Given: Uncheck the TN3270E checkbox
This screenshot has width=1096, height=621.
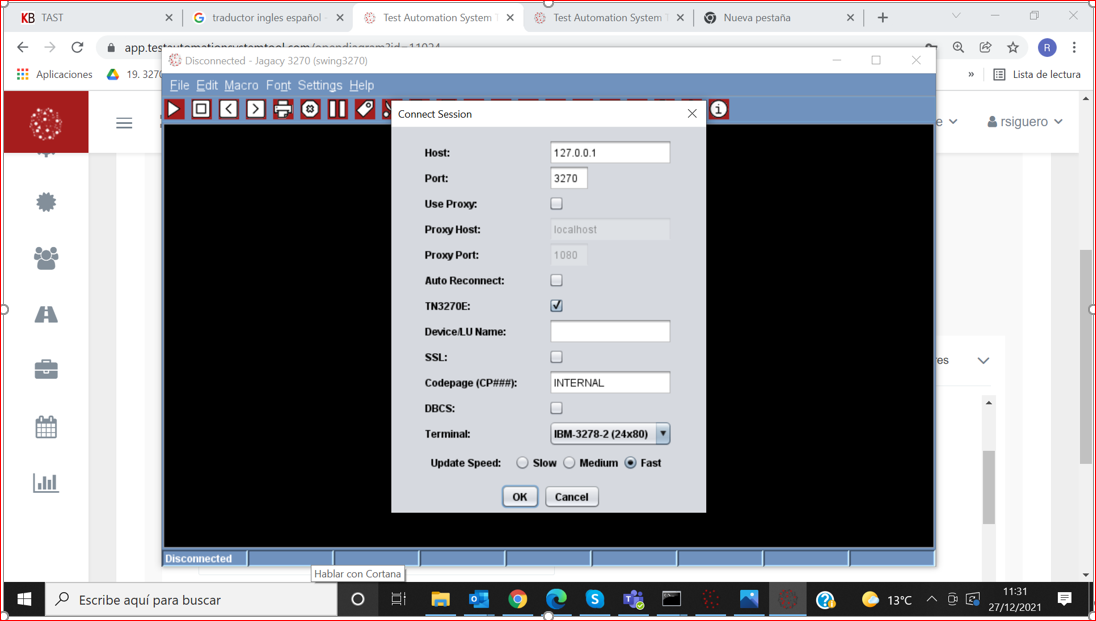Looking at the screenshot, I should [x=556, y=306].
